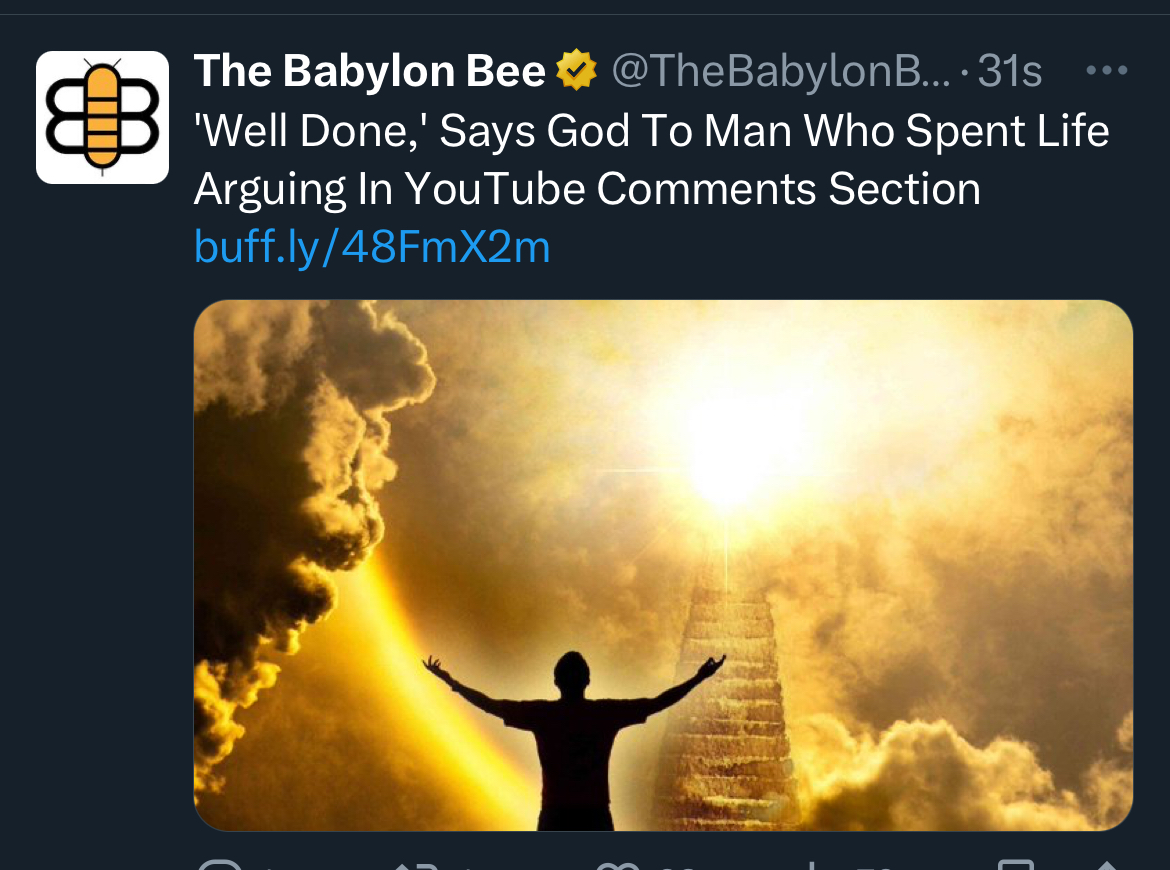Image resolution: width=1170 pixels, height=870 pixels.
Task: Bookmark this Babylon Bee tweet
Action: tap(1016, 865)
